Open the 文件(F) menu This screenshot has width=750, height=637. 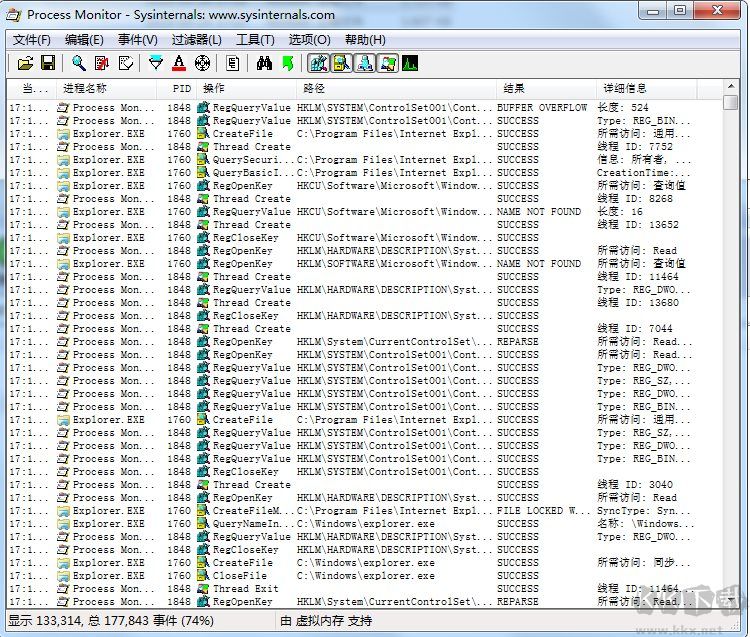[31, 40]
